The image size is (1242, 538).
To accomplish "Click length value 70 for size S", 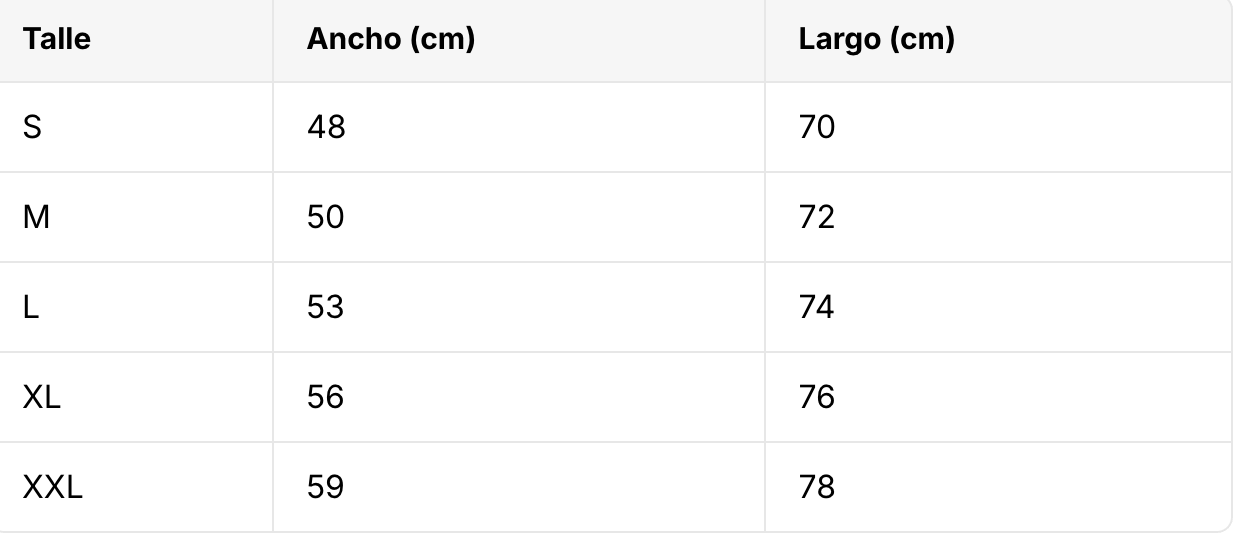I will [817, 127].
